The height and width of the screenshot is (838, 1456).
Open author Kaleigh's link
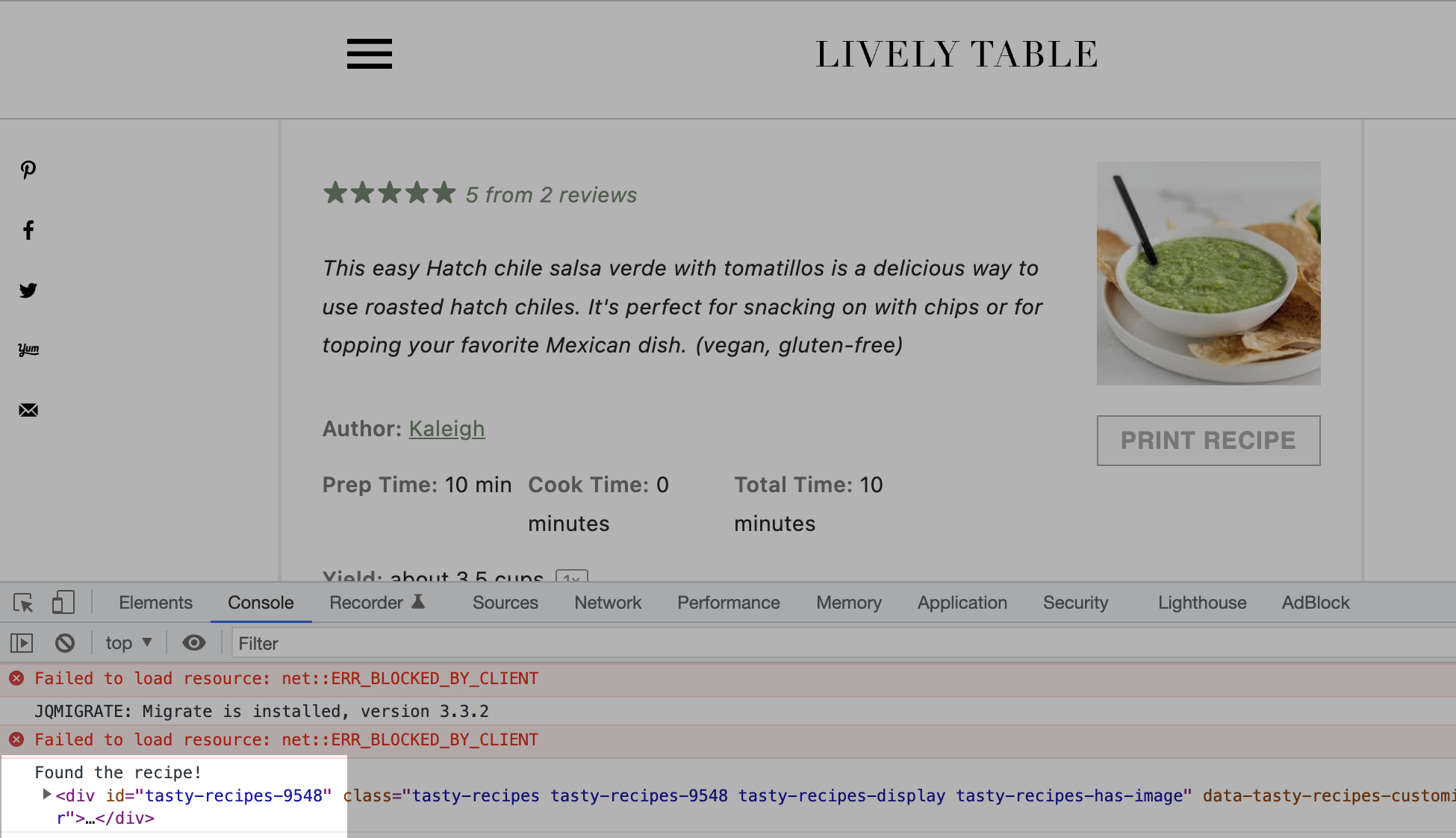(x=447, y=429)
